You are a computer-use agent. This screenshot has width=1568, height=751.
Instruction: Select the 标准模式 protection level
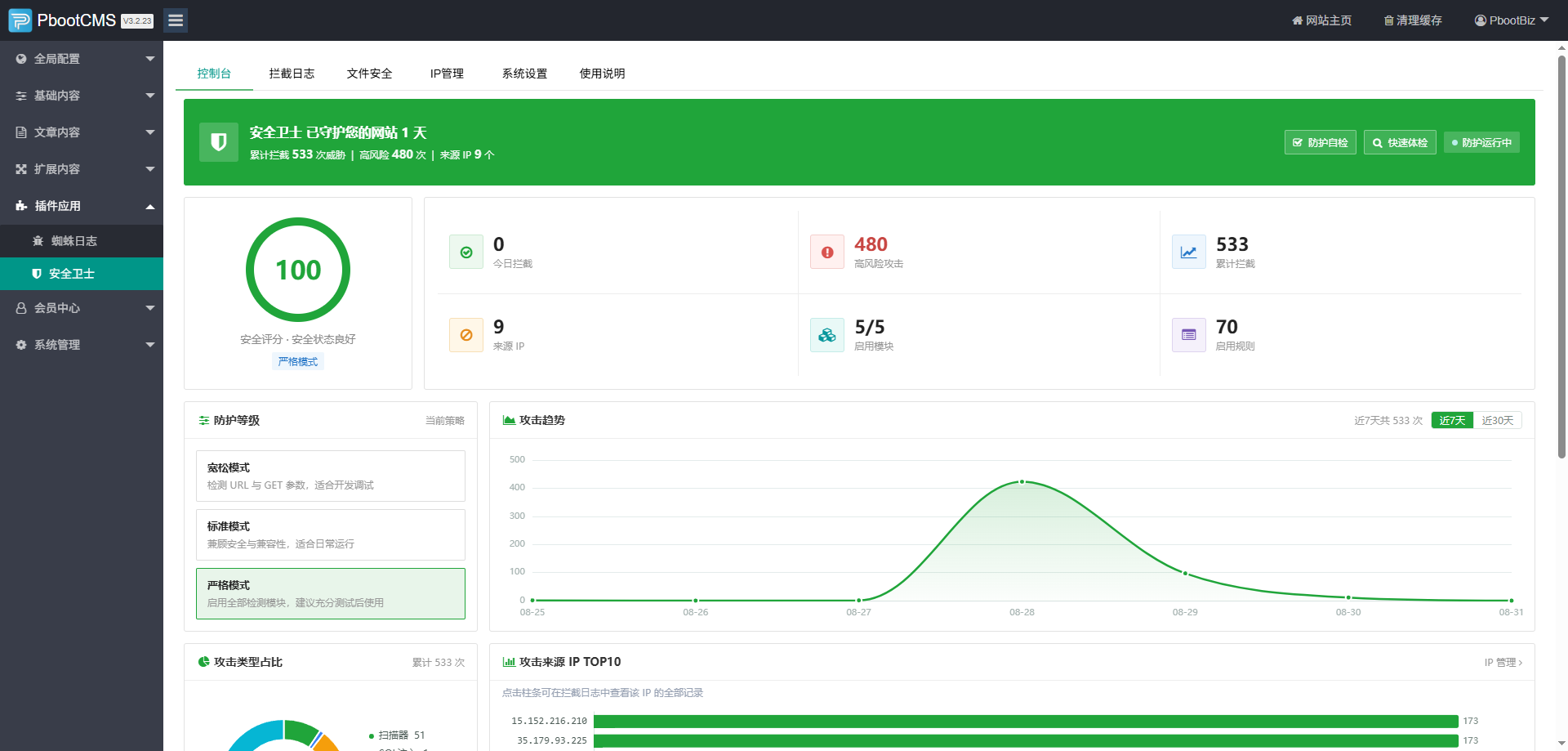pos(331,534)
